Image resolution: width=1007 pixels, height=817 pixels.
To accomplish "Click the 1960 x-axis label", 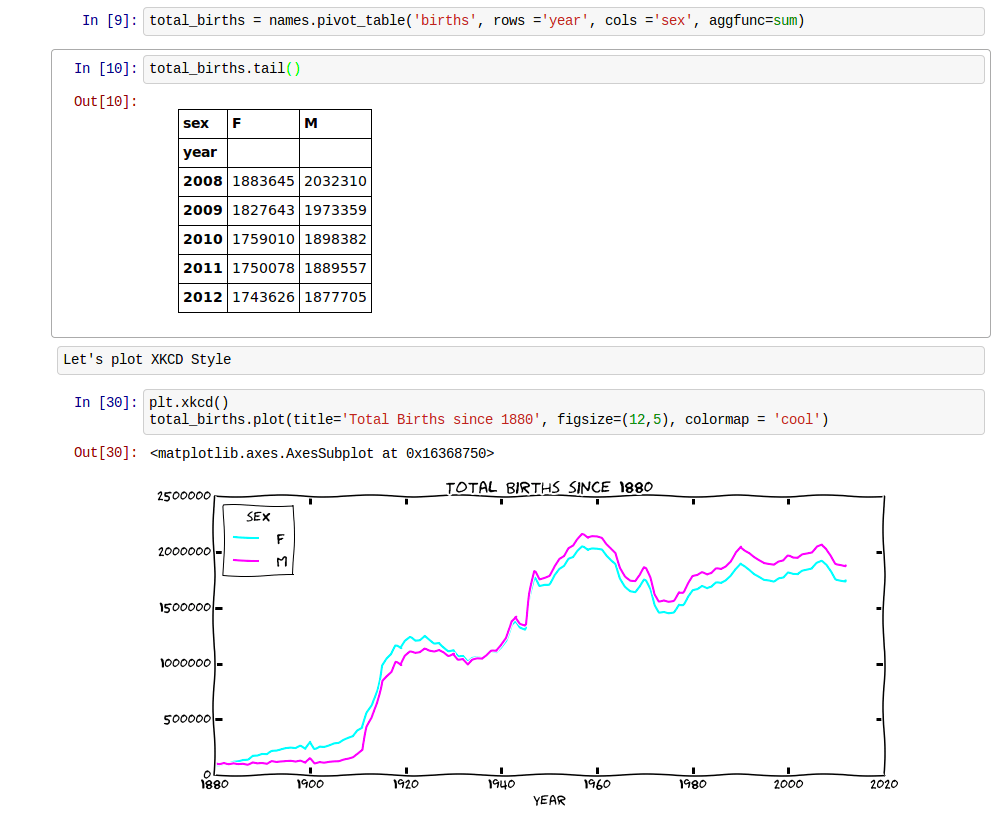I will click(x=597, y=784).
